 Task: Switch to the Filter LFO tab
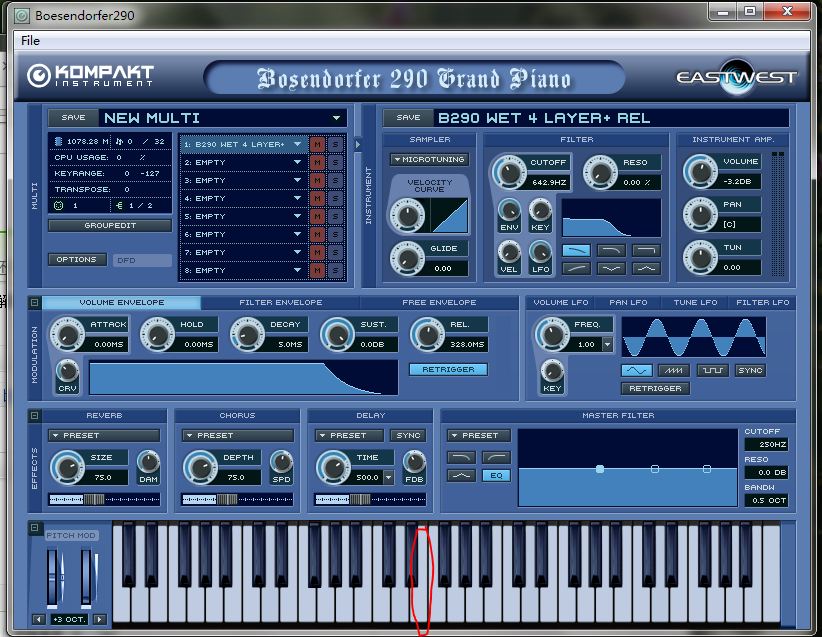[762, 303]
